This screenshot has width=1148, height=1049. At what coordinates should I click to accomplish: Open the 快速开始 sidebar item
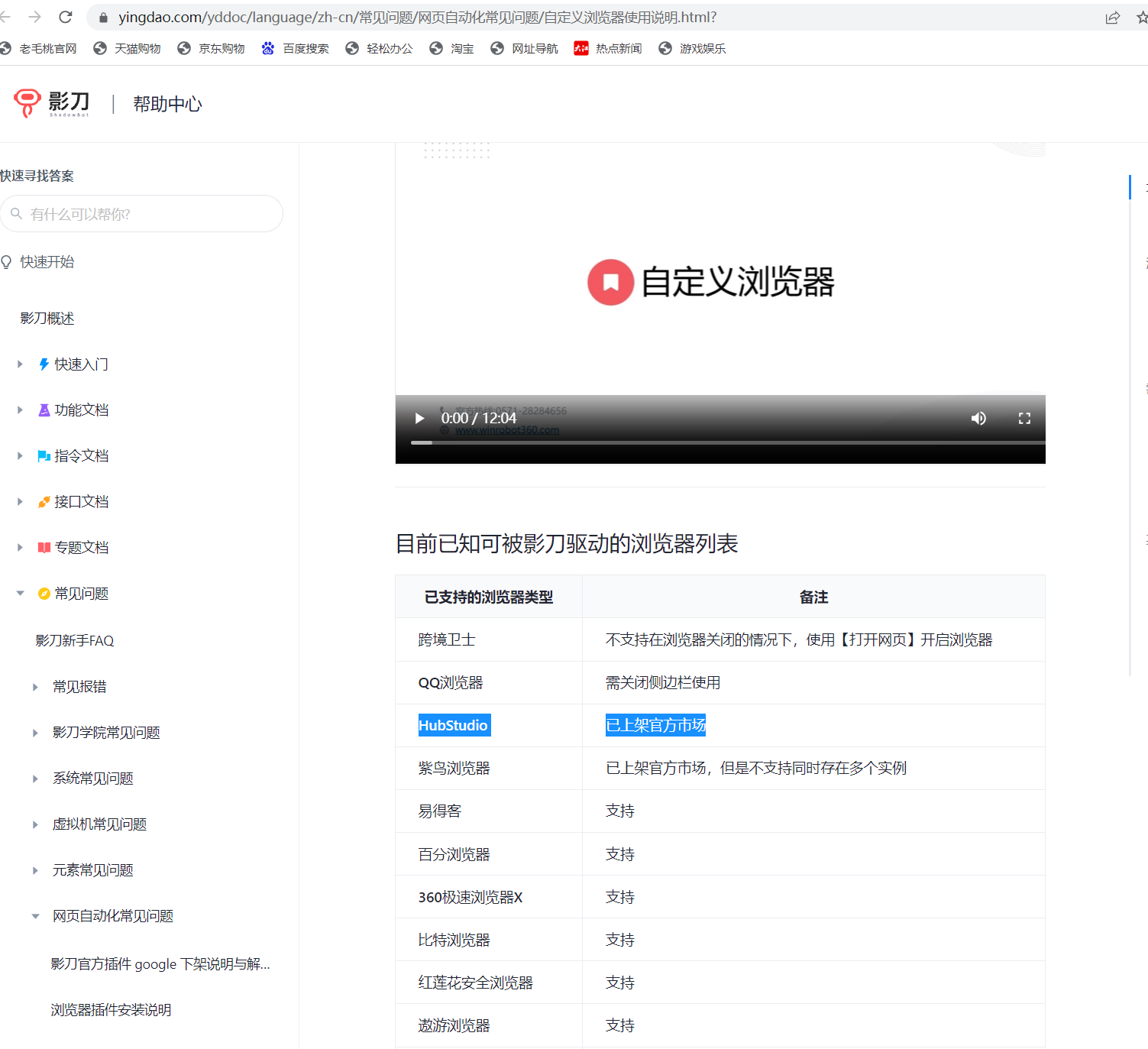[x=47, y=262]
